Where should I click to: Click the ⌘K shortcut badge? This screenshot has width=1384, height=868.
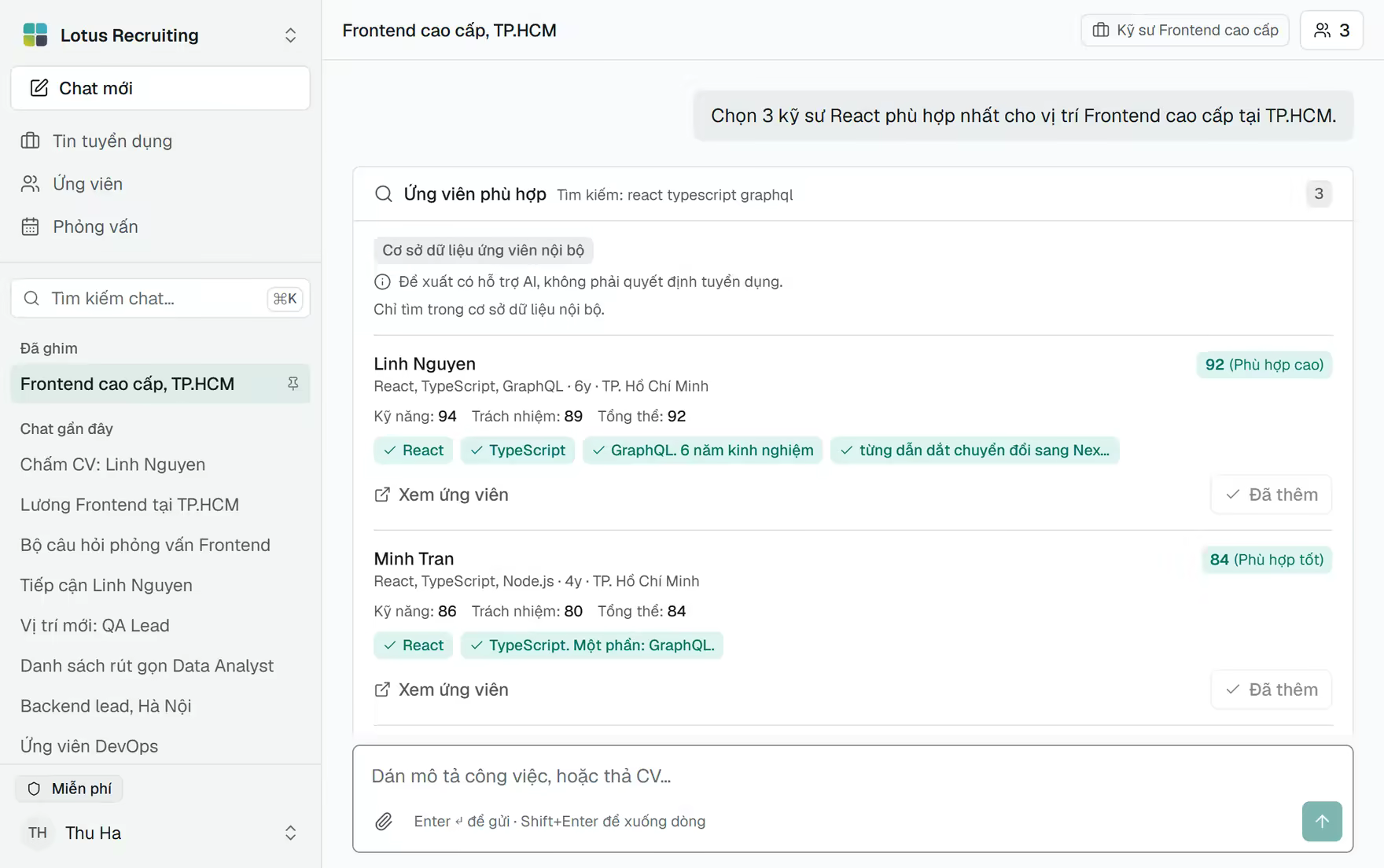pos(285,299)
